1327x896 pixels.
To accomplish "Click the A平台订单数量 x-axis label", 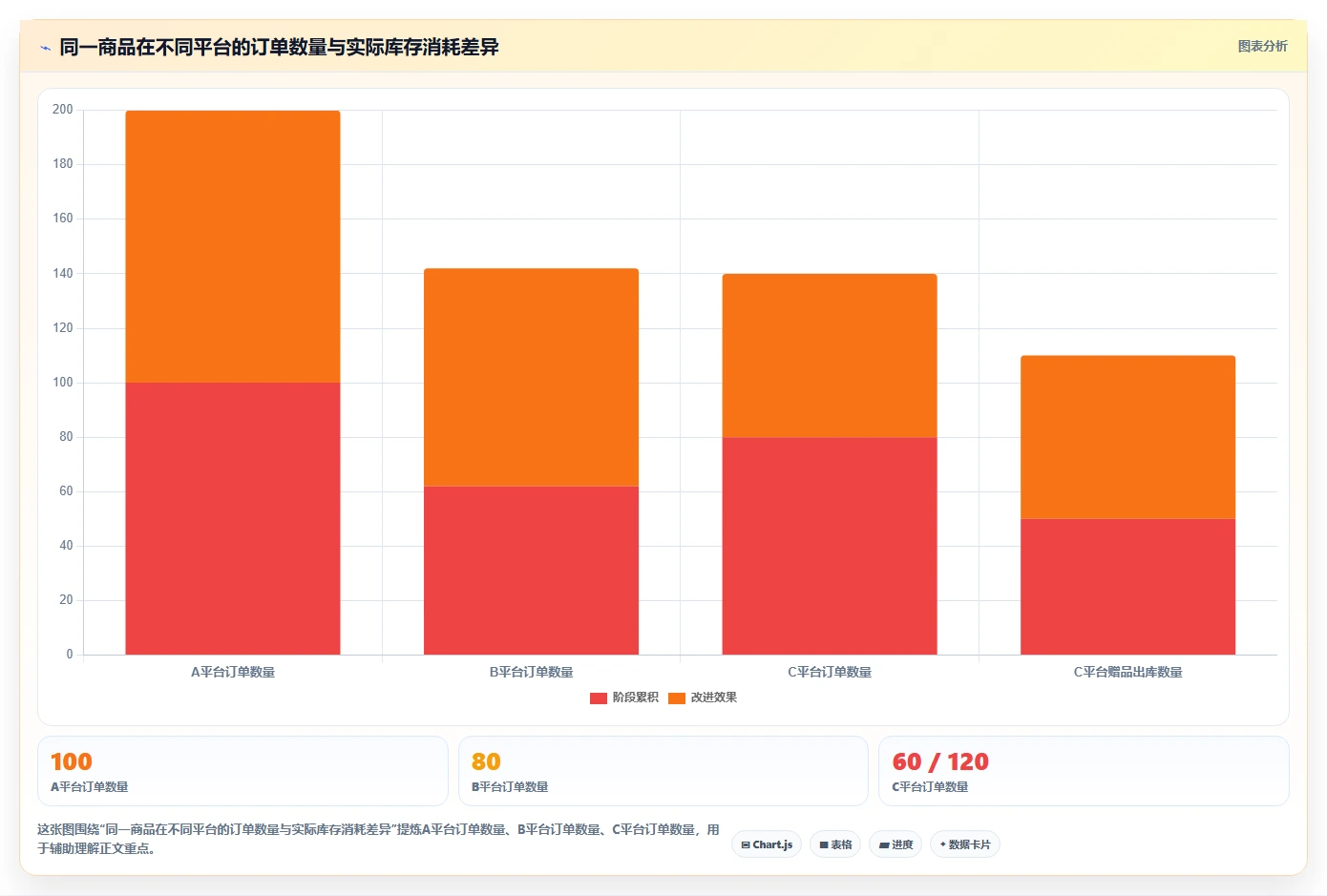I will click(x=233, y=672).
